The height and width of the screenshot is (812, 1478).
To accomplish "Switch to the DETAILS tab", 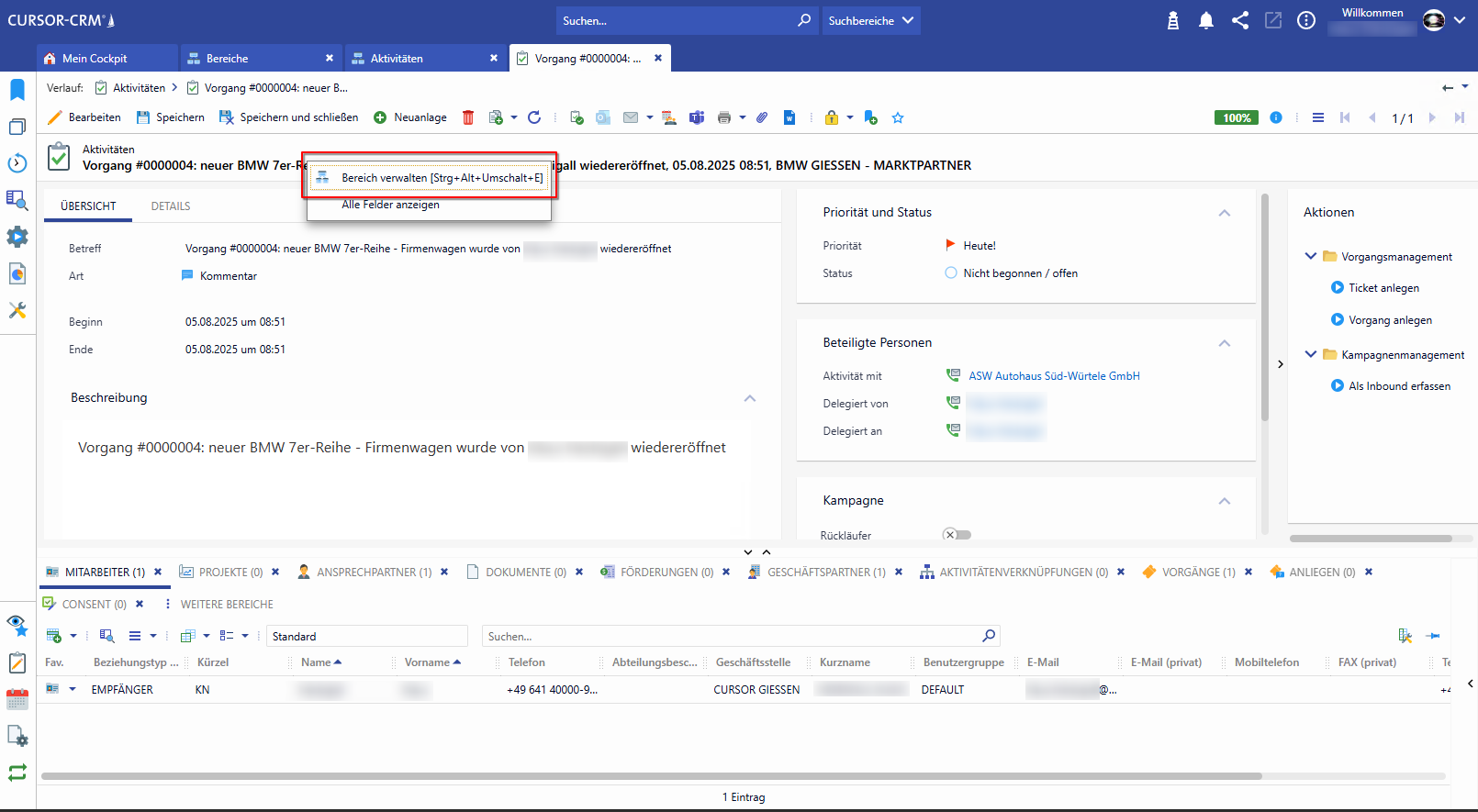I will point(171,206).
